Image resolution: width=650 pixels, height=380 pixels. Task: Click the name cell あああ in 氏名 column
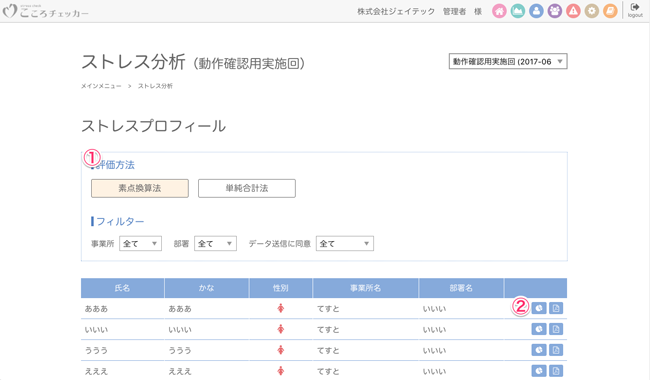pos(96,309)
